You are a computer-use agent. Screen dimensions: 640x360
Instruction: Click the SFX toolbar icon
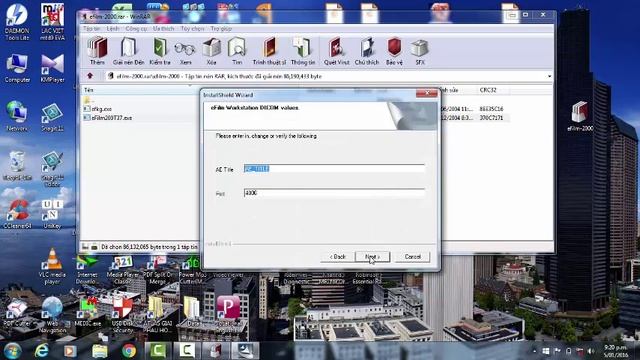(420, 51)
